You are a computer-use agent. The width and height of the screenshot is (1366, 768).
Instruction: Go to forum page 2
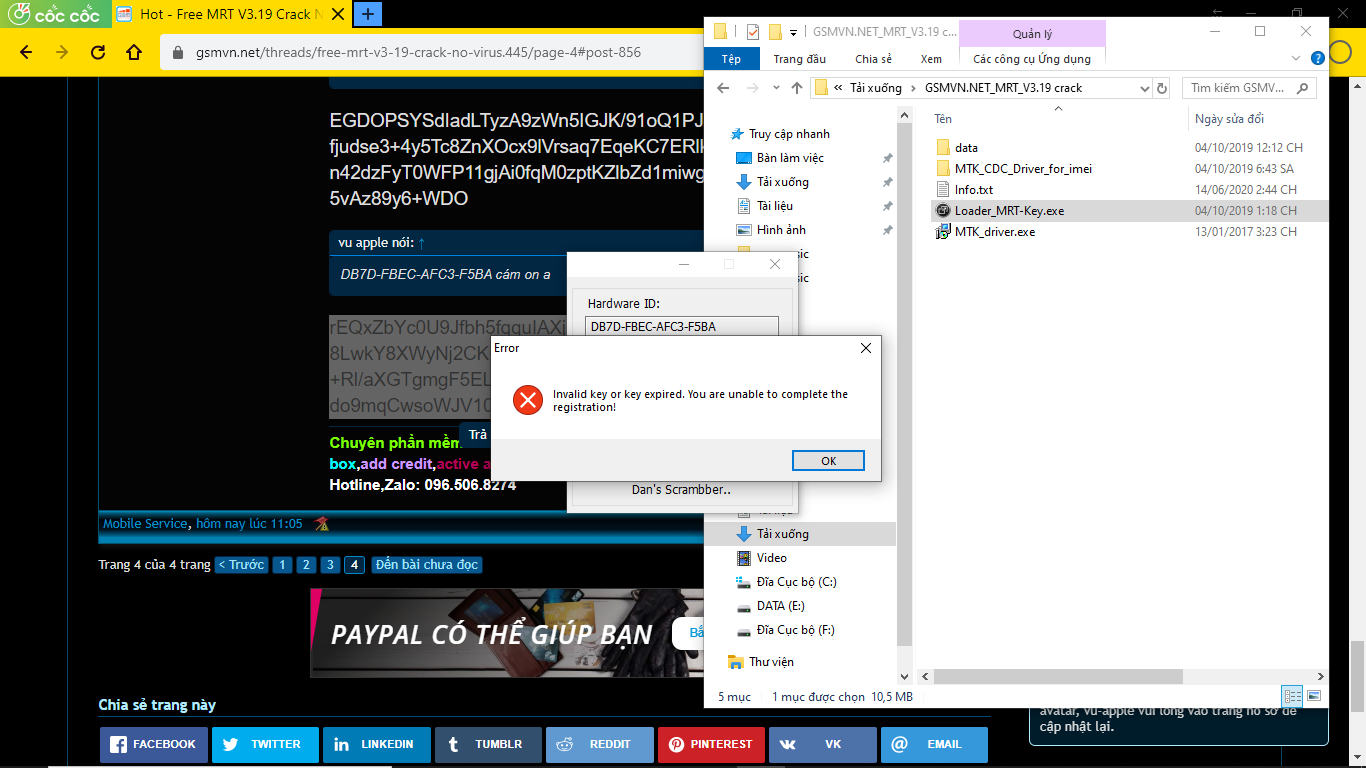point(307,565)
